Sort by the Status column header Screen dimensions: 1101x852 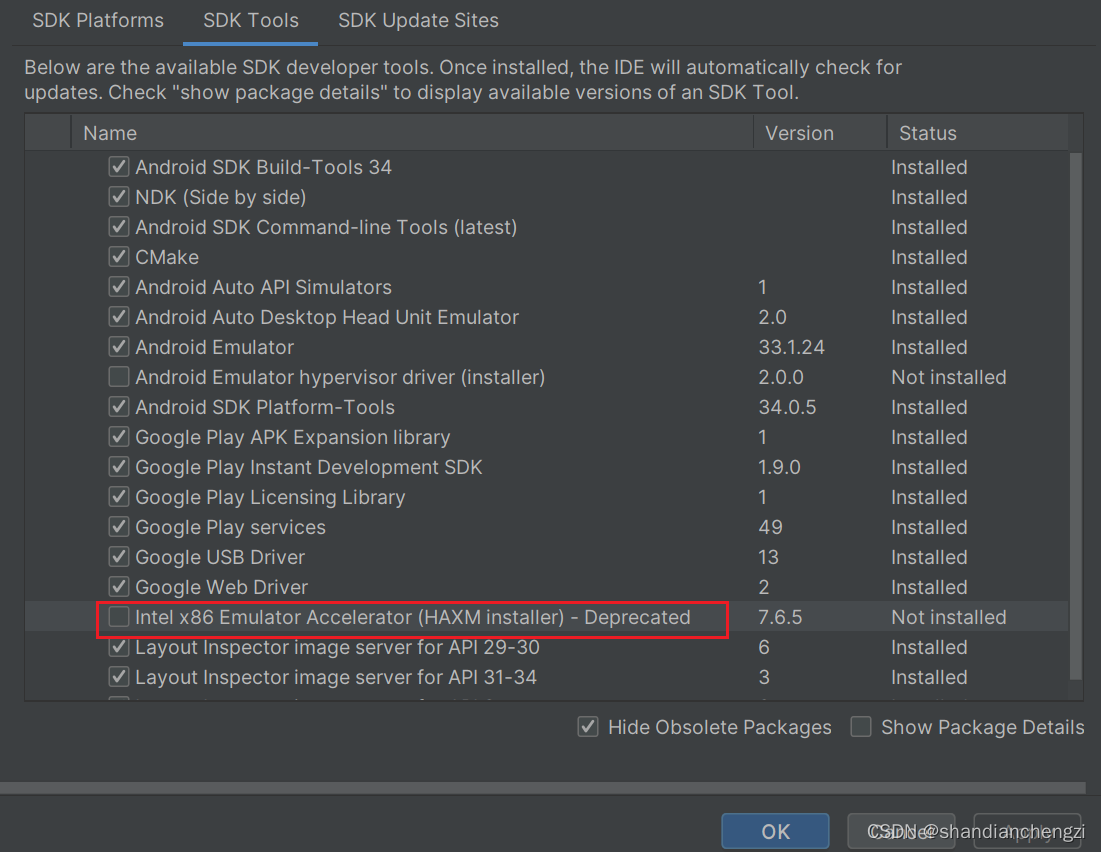coord(977,133)
